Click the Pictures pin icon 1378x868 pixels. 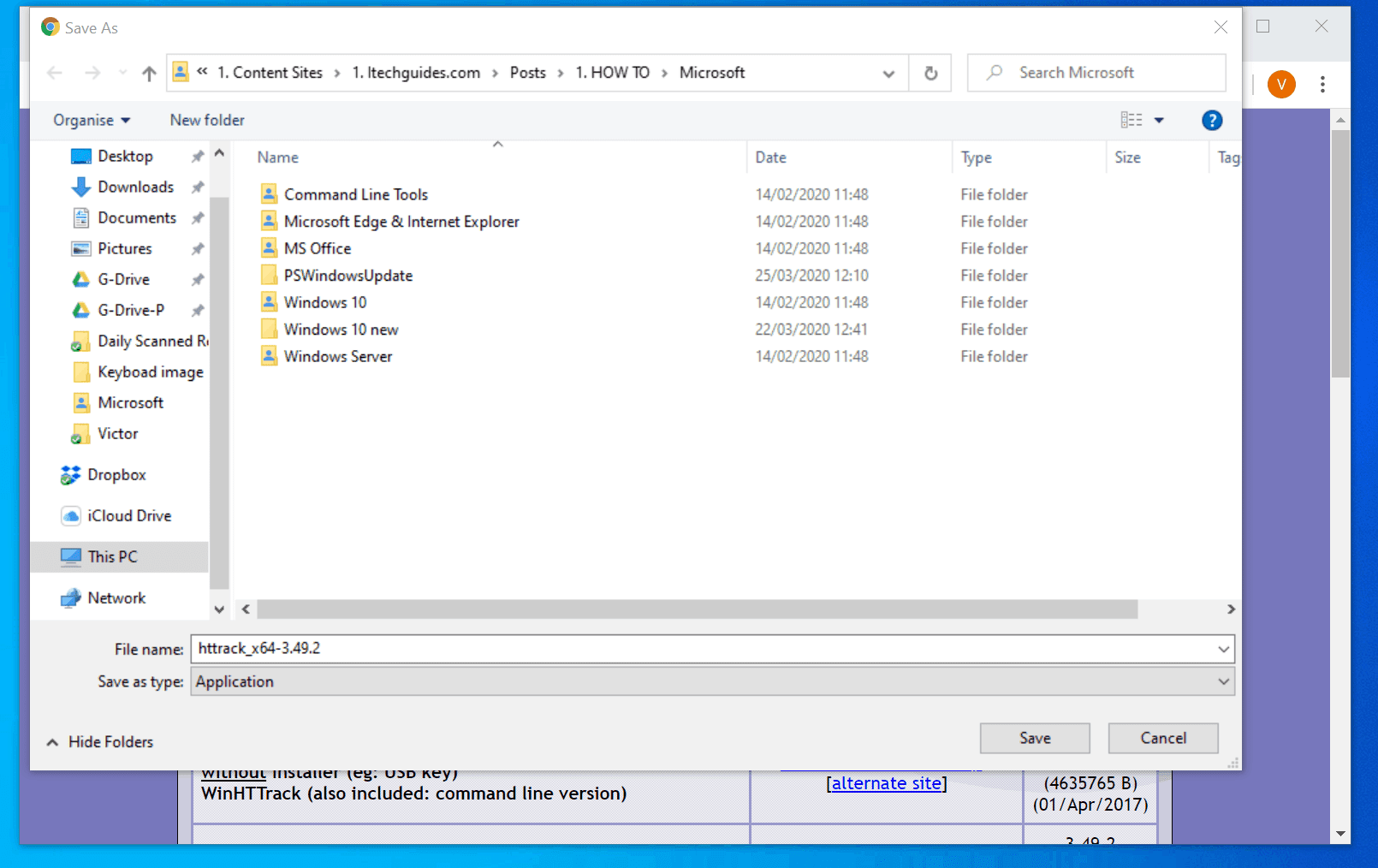(198, 249)
